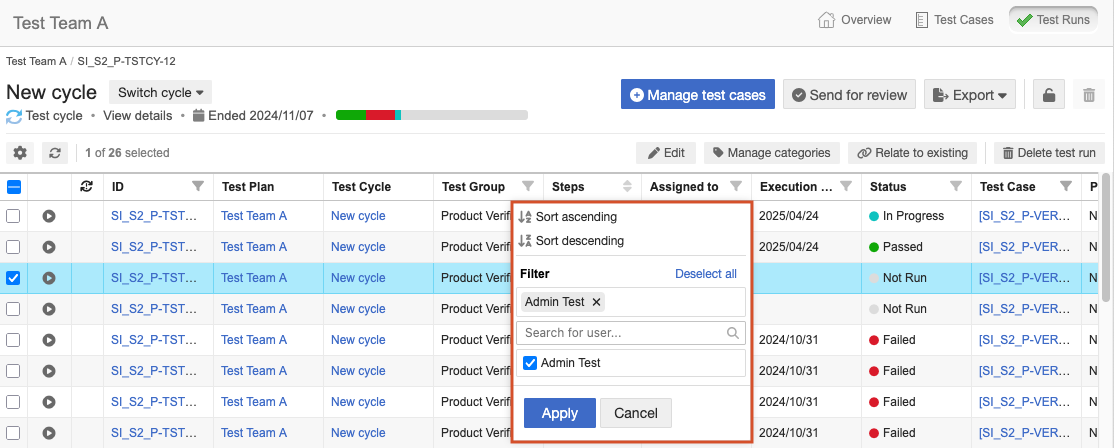This screenshot has height=448, width=1114.
Task: Click the Test Team A breadcrumb link
Action: [x=36, y=61]
